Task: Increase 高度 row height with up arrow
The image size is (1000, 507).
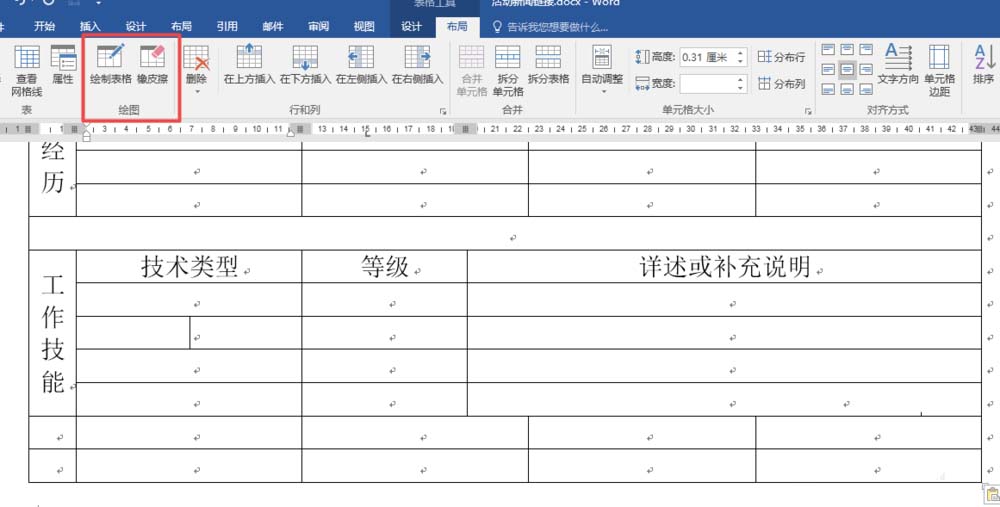Action: click(740, 53)
